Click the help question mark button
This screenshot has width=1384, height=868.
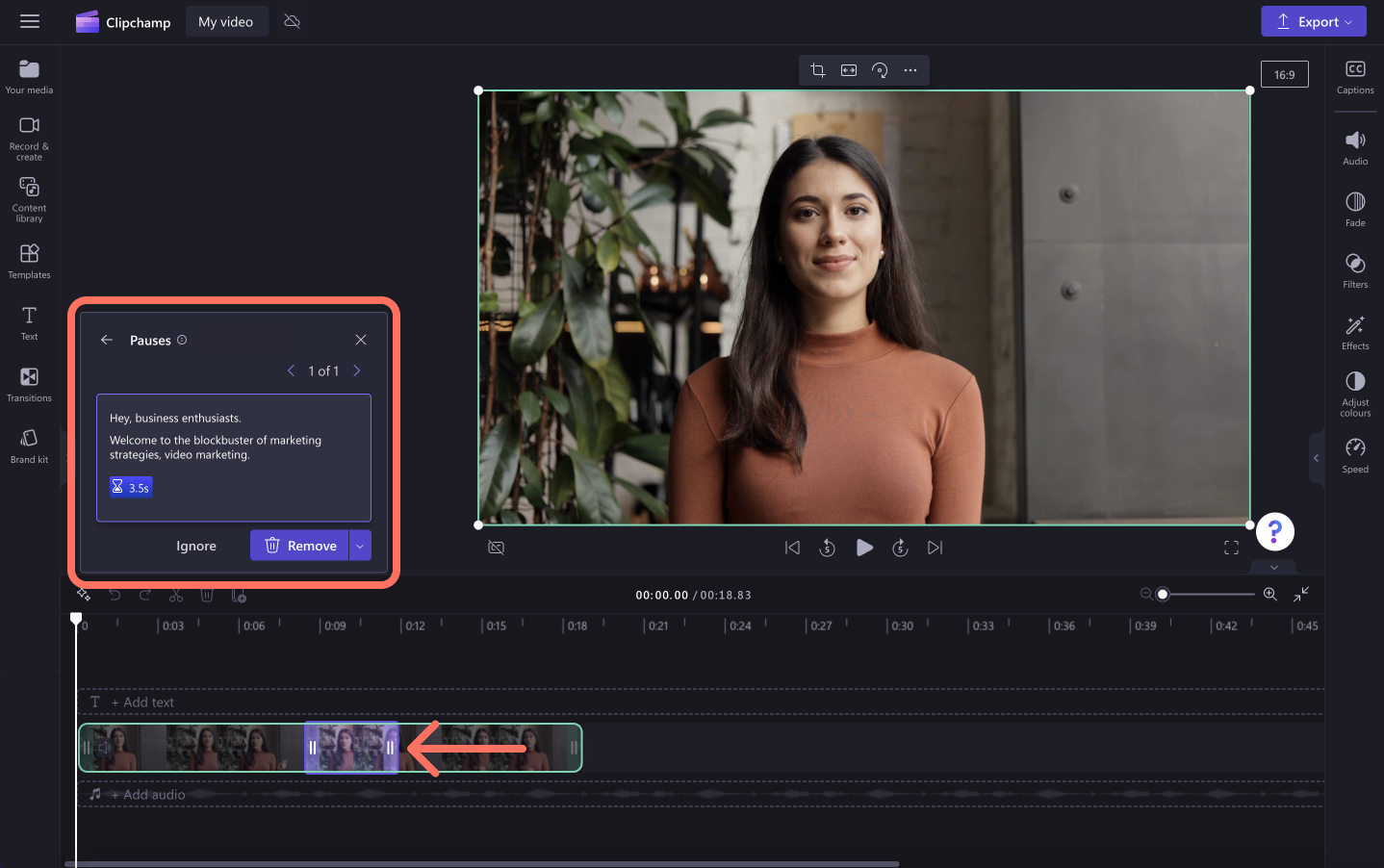(x=1275, y=531)
